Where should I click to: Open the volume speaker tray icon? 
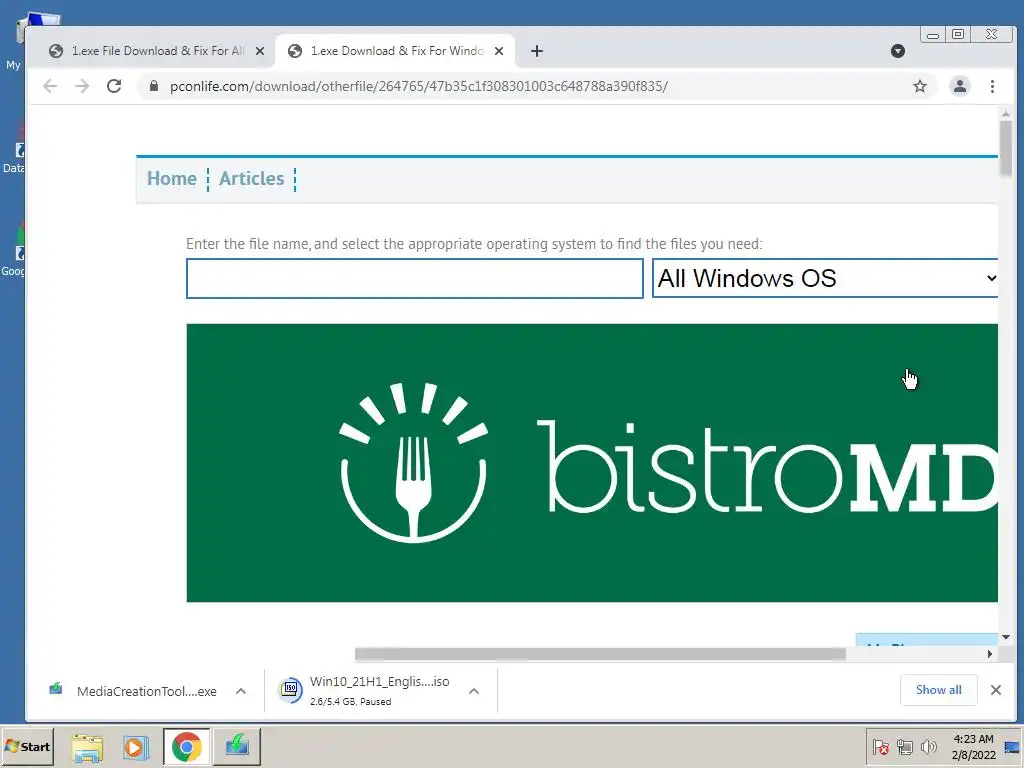point(928,746)
